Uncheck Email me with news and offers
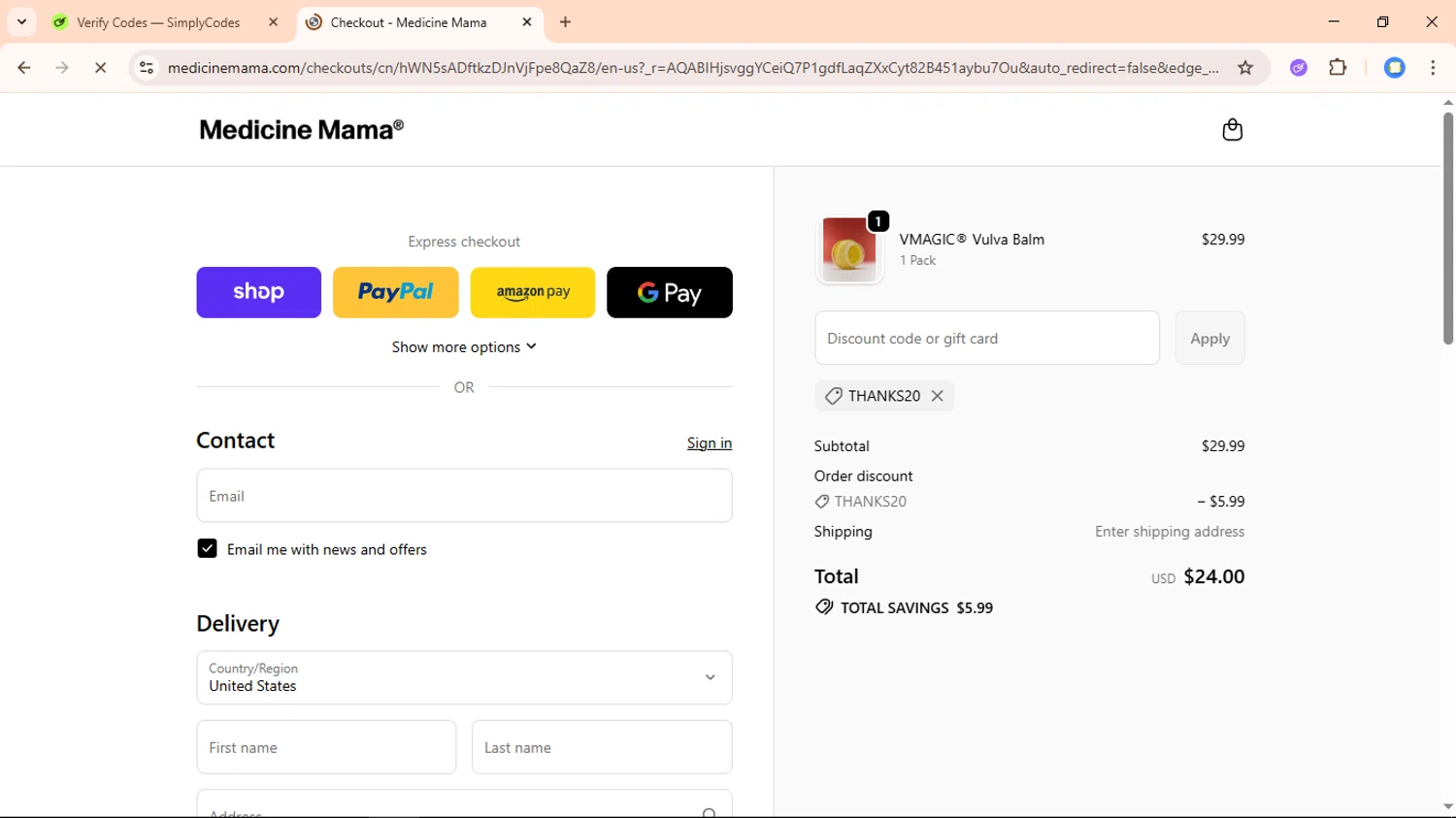This screenshot has height=818, width=1456. point(207,549)
